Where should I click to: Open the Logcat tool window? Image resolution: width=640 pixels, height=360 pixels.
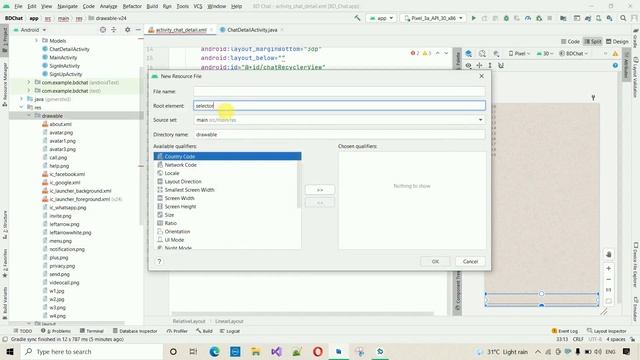tap(229, 331)
